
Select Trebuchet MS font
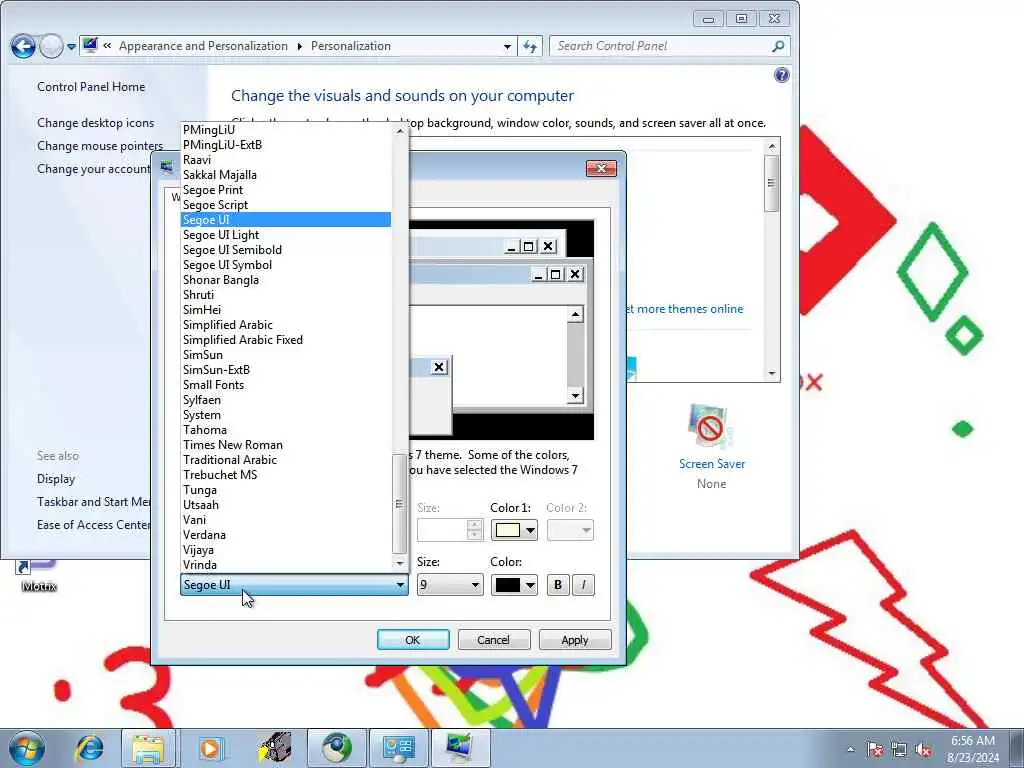coord(286,475)
